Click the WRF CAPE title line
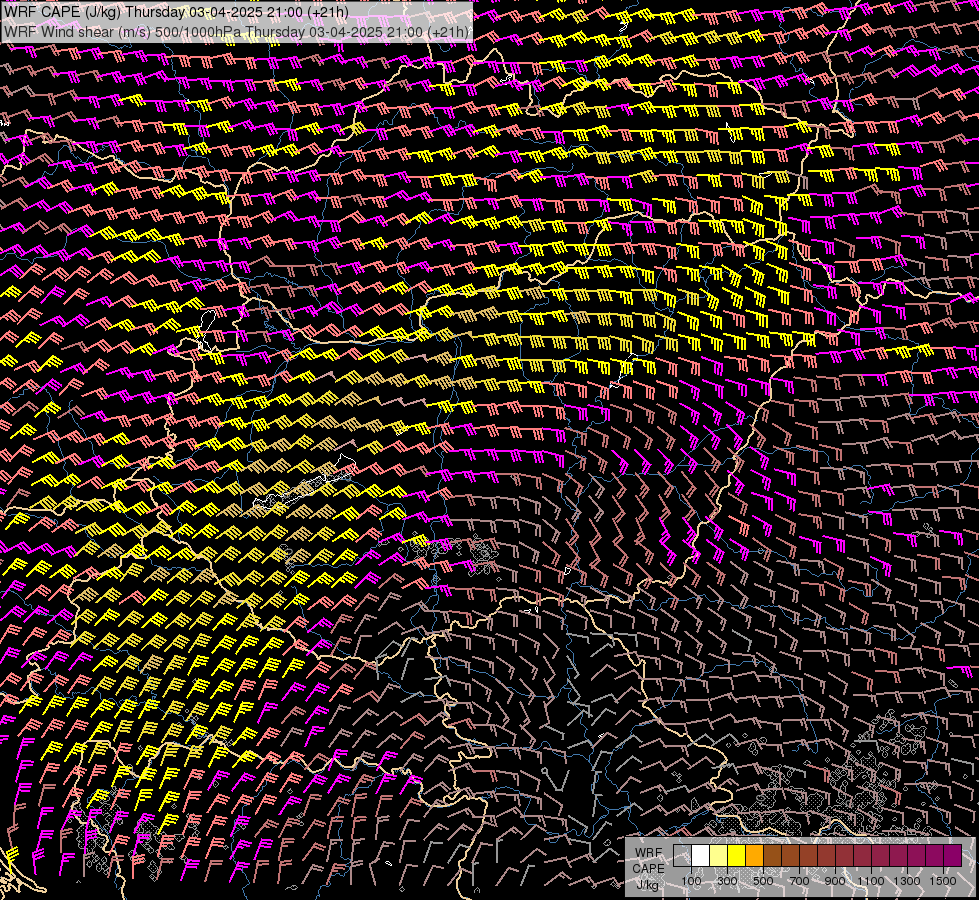This screenshot has height=900, width=979. [177, 11]
